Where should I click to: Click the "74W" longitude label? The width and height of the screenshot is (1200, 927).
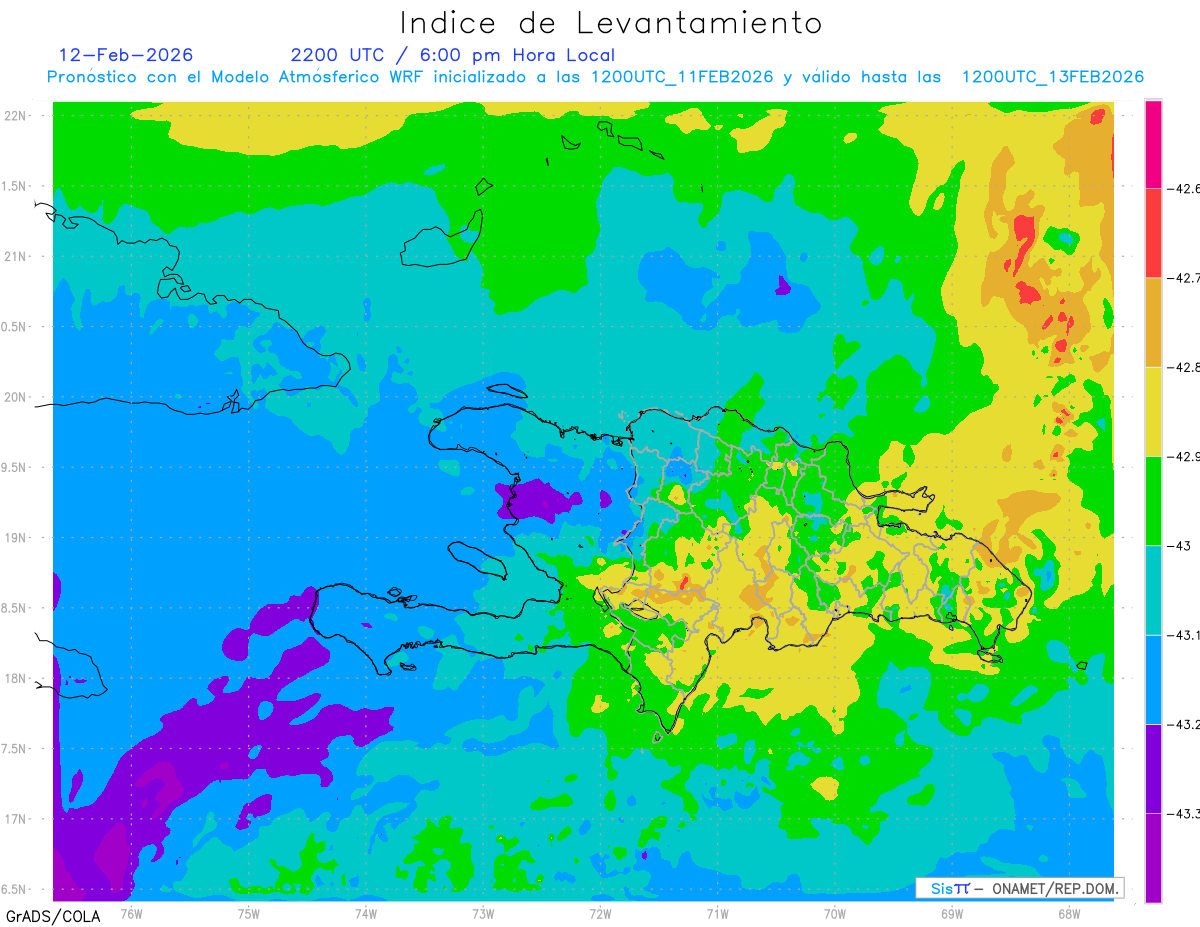click(365, 913)
